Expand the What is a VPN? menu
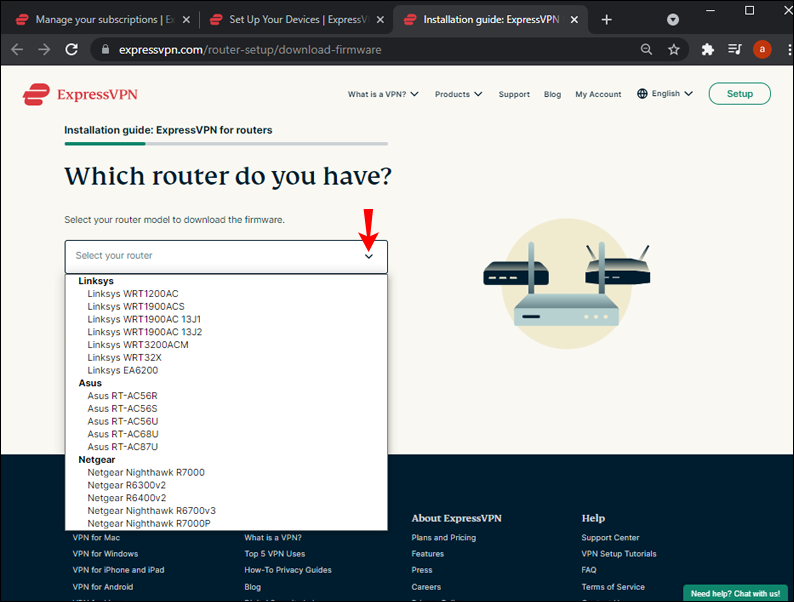The width and height of the screenshot is (794, 602). tap(383, 94)
